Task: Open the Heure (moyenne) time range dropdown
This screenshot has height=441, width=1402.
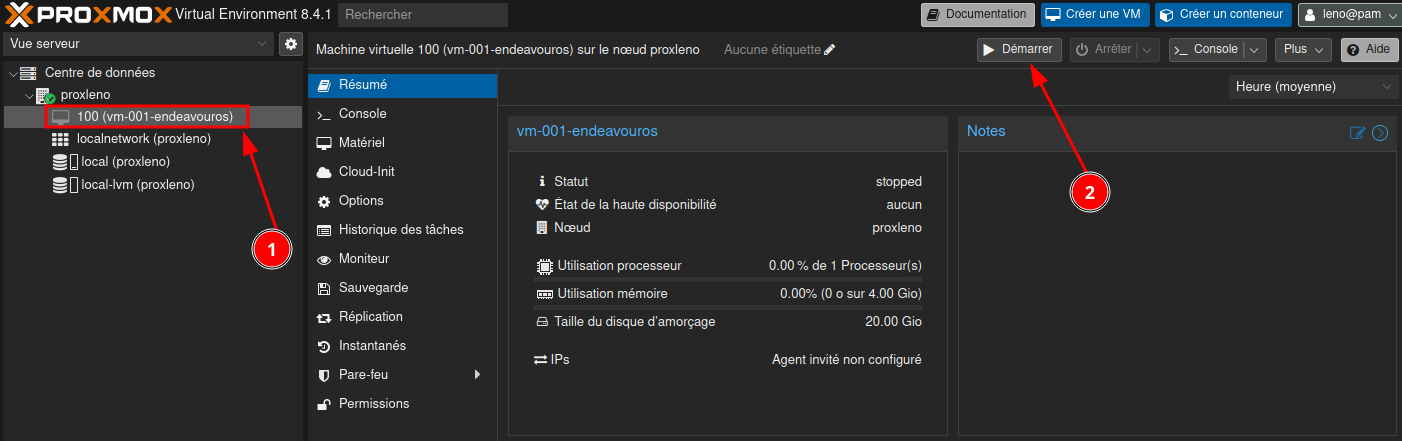Action: pyautogui.click(x=1313, y=87)
